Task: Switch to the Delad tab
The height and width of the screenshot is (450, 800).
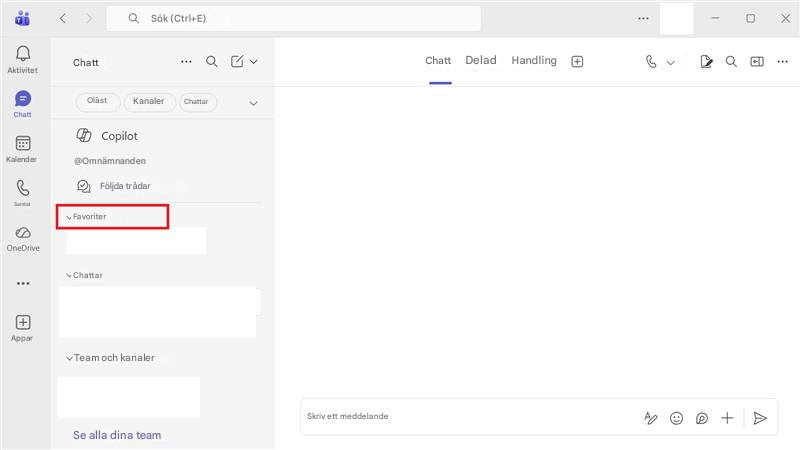Action: (x=481, y=60)
